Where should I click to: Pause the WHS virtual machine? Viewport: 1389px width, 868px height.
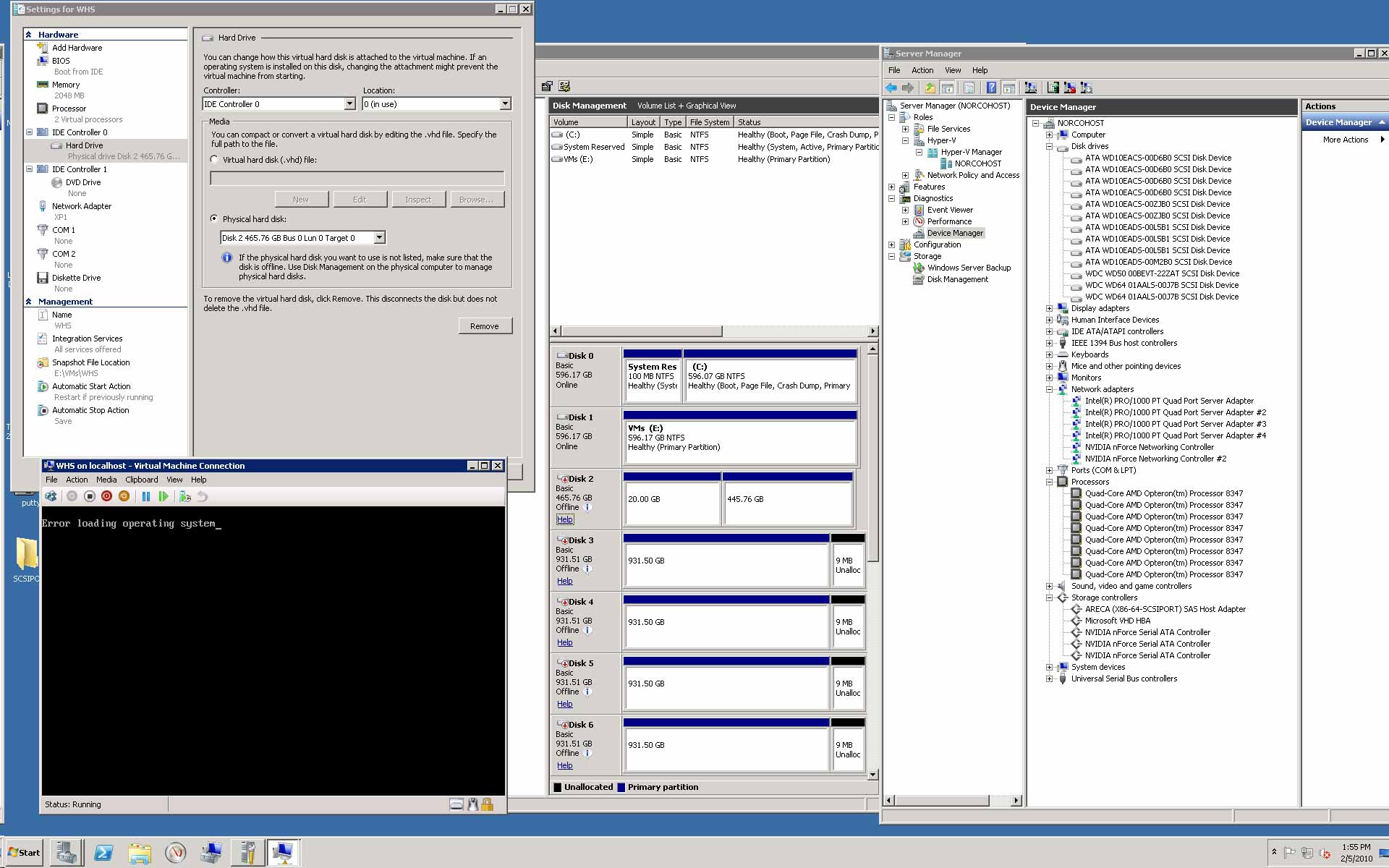[145, 496]
